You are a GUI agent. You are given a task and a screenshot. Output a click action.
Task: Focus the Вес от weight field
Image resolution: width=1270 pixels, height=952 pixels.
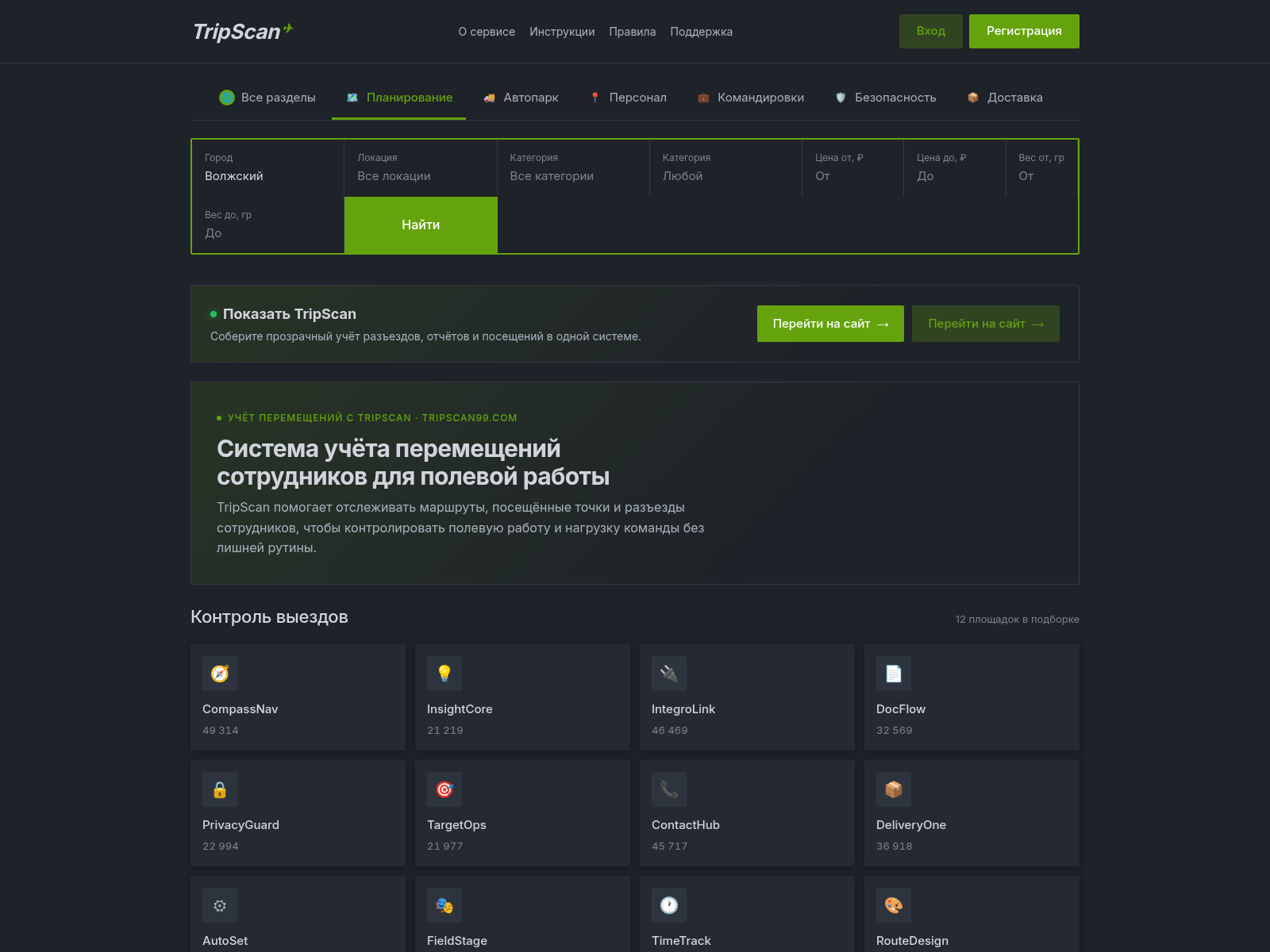1042,168
